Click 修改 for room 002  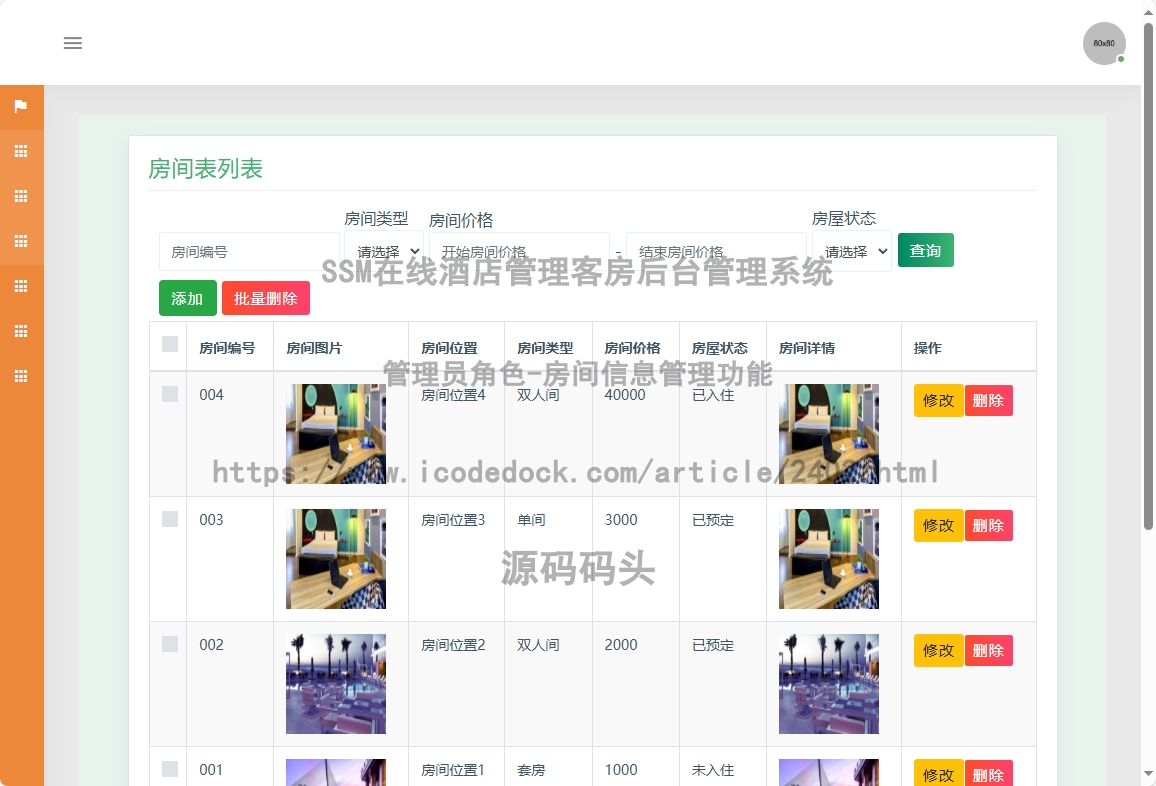tap(939, 650)
